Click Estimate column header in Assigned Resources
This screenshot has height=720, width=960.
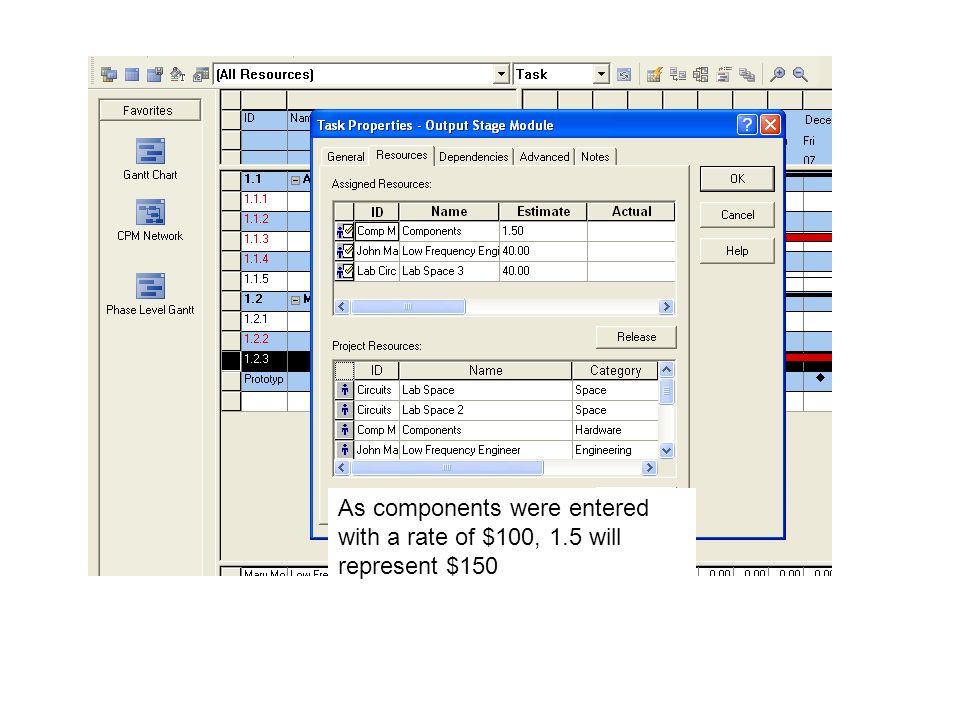pos(543,211)
